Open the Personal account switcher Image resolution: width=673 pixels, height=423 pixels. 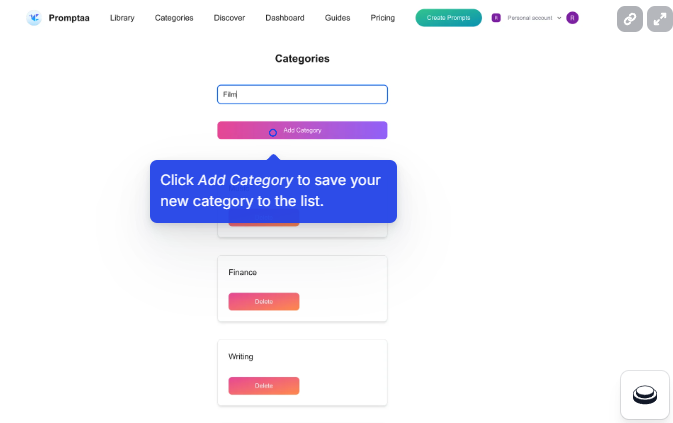click(530, 18)
